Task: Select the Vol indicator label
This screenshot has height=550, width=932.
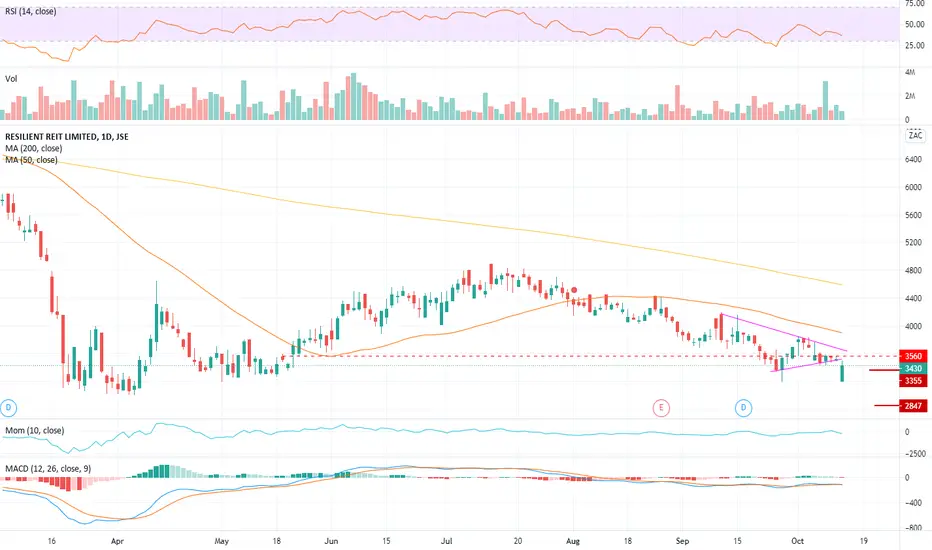Action: click(11, 78)
